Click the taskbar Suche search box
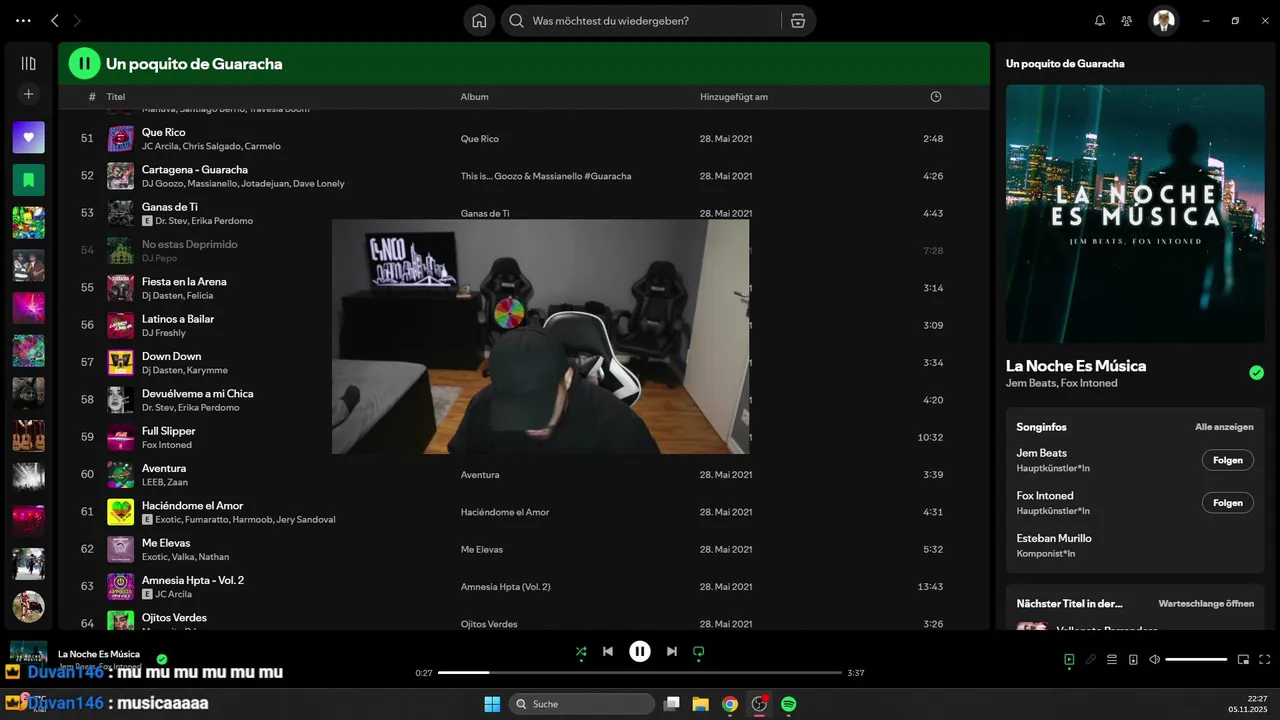Image resolution: width=1280 pixels, height=720 pixels. point(582,704)
